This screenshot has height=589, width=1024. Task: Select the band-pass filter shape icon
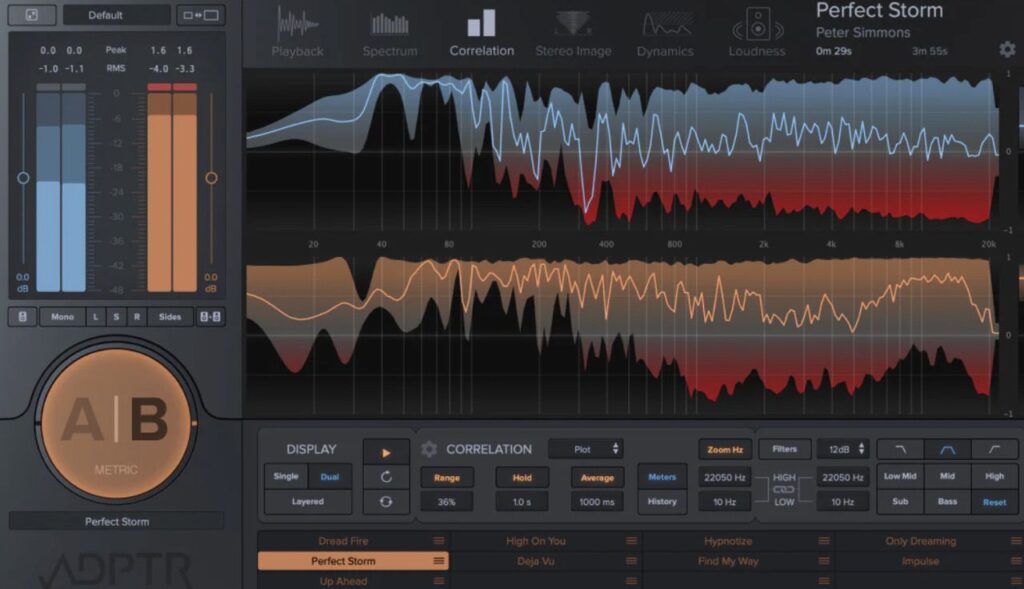[x=946, y=449]
